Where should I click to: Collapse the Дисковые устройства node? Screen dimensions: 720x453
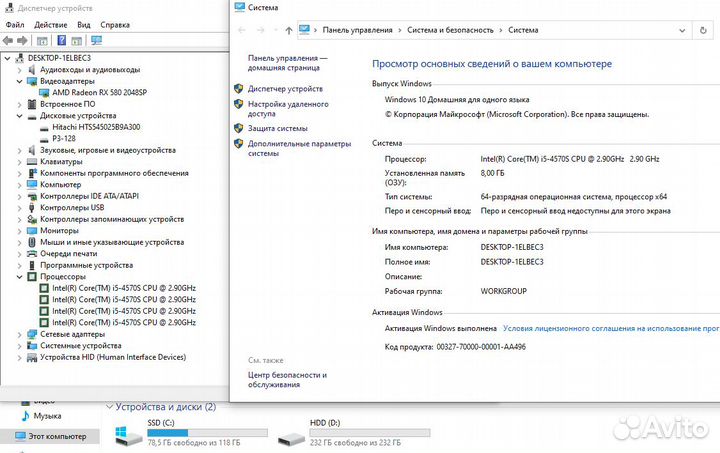coord(19,116)
